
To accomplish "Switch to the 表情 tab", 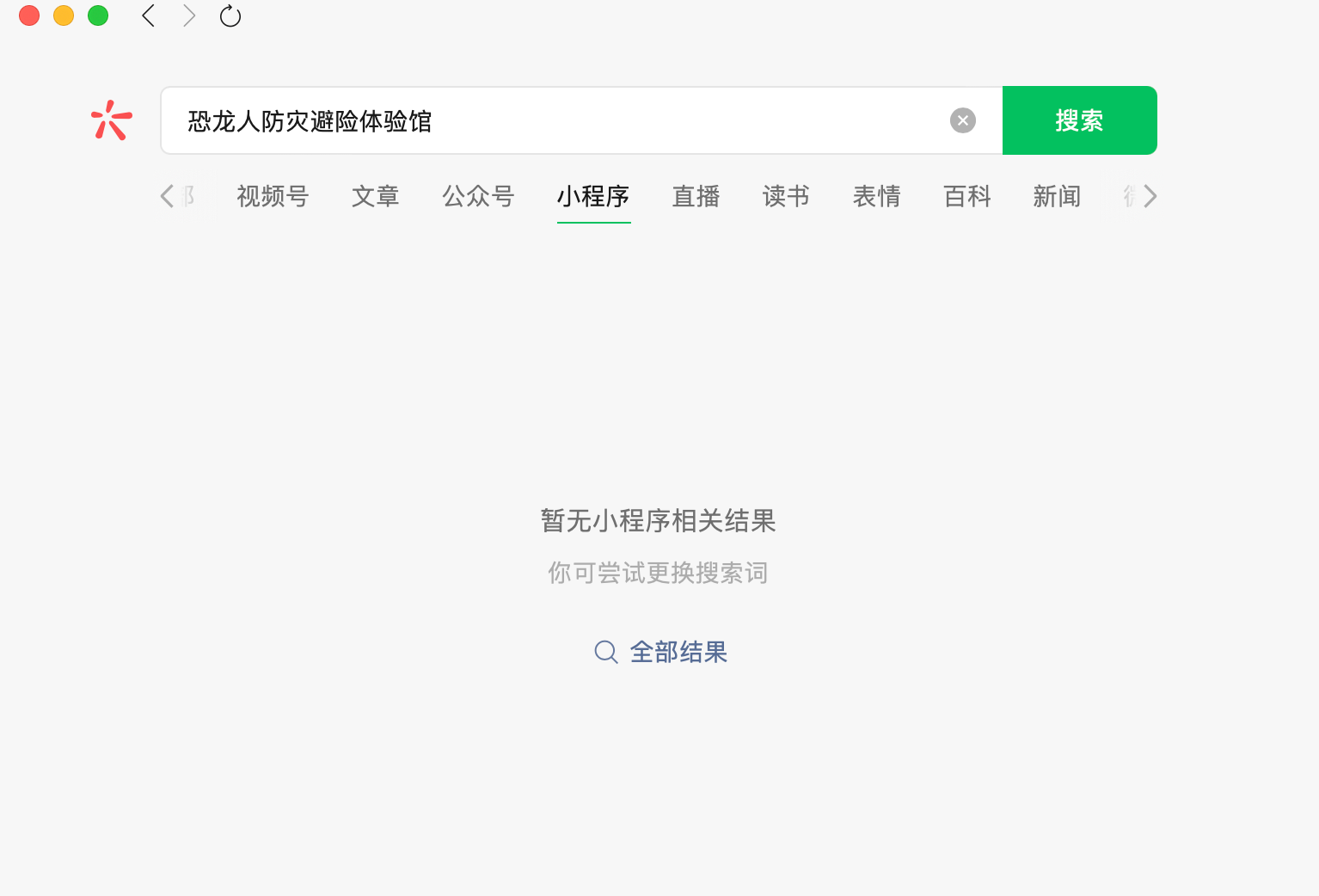I will 876,196.
